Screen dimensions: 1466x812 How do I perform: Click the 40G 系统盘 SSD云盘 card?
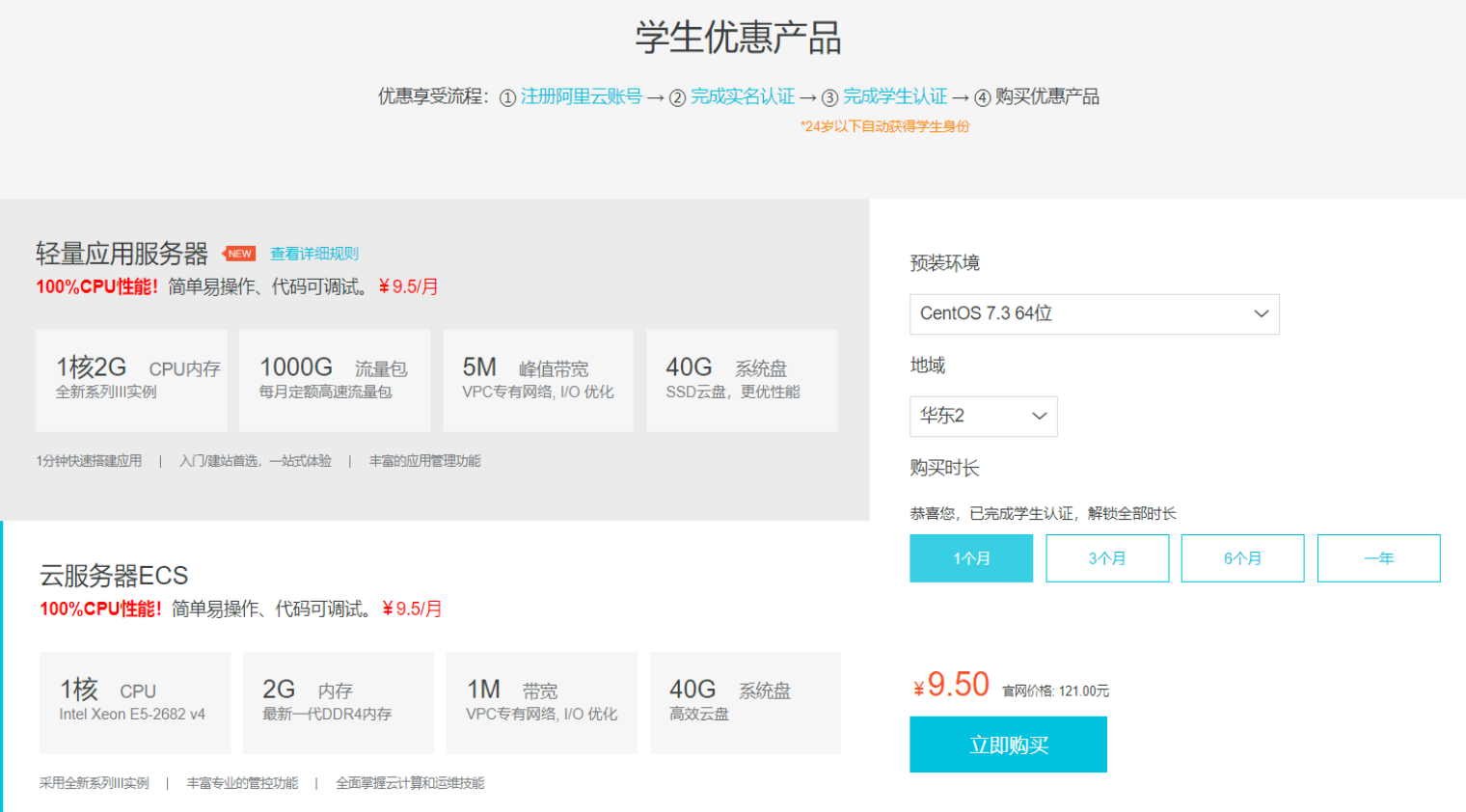click(x=742, y=381)
